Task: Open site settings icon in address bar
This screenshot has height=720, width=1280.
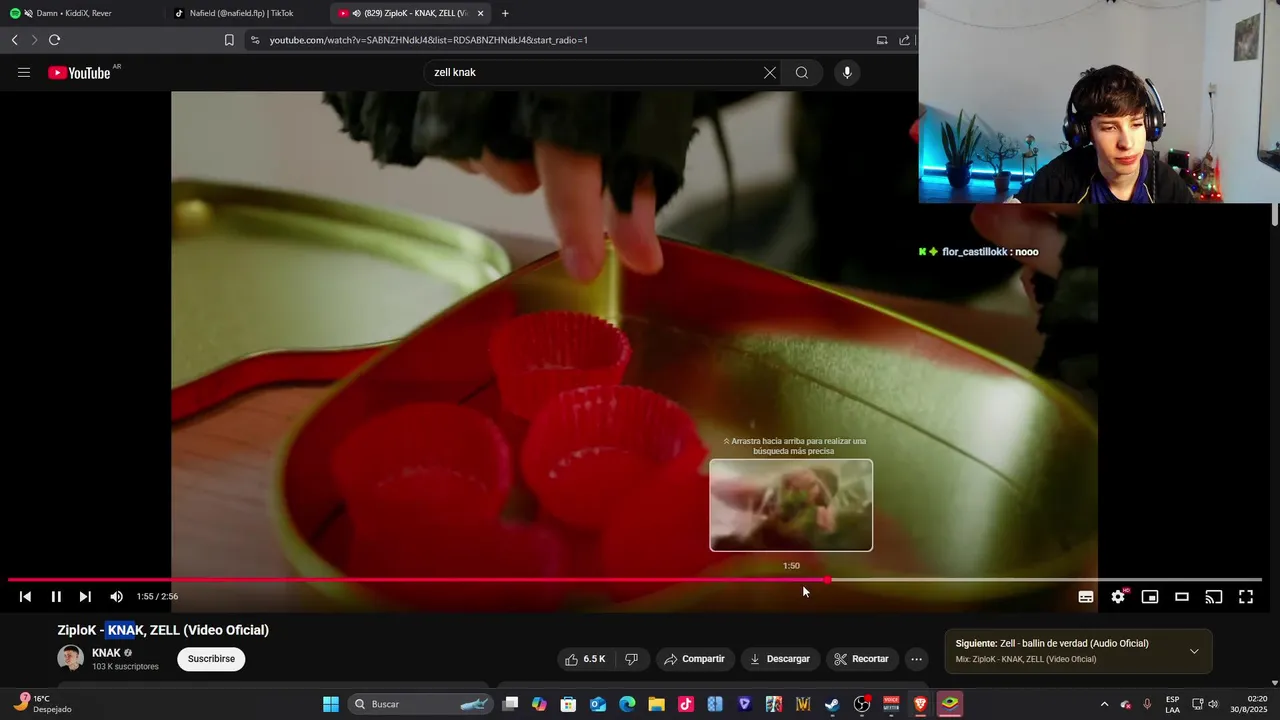Action: [x=255, y=40]
